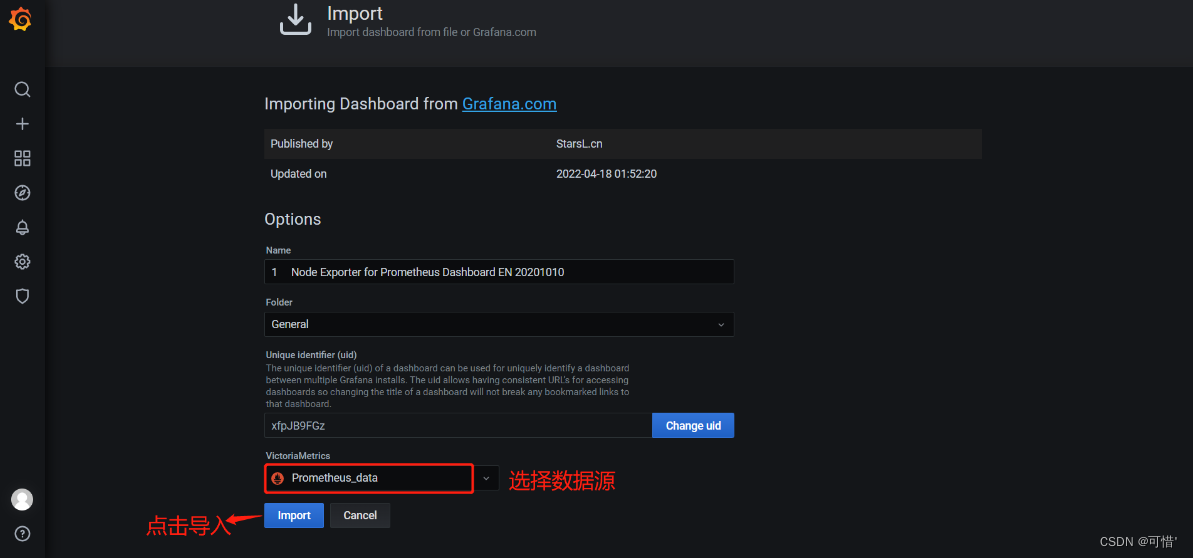Viewport: 1193px width, 558px height.
Task: Open the Configuration gear icon
Action: click(x=22, y=262)
